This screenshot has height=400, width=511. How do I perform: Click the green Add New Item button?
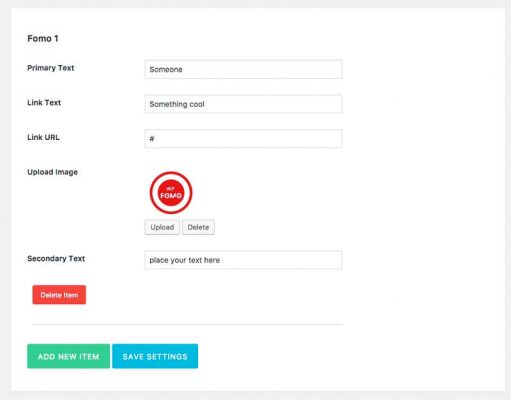point(68,356)
